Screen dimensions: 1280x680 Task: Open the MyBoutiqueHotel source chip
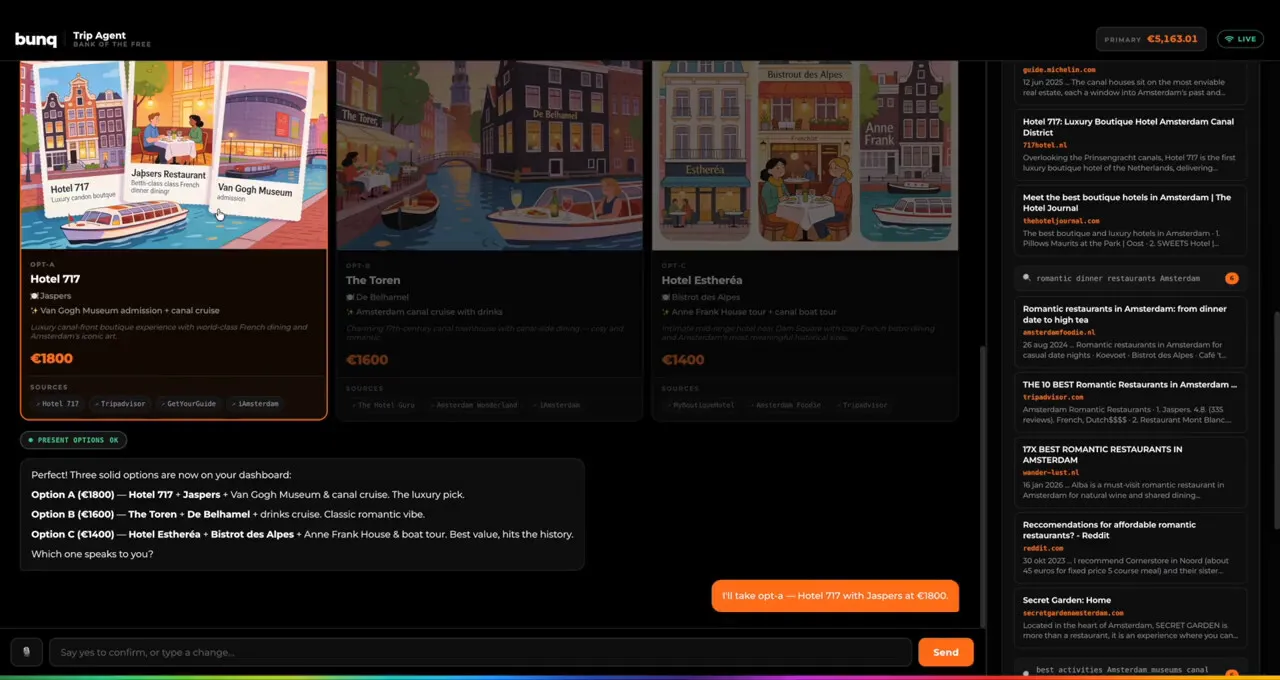coord(700,405)
